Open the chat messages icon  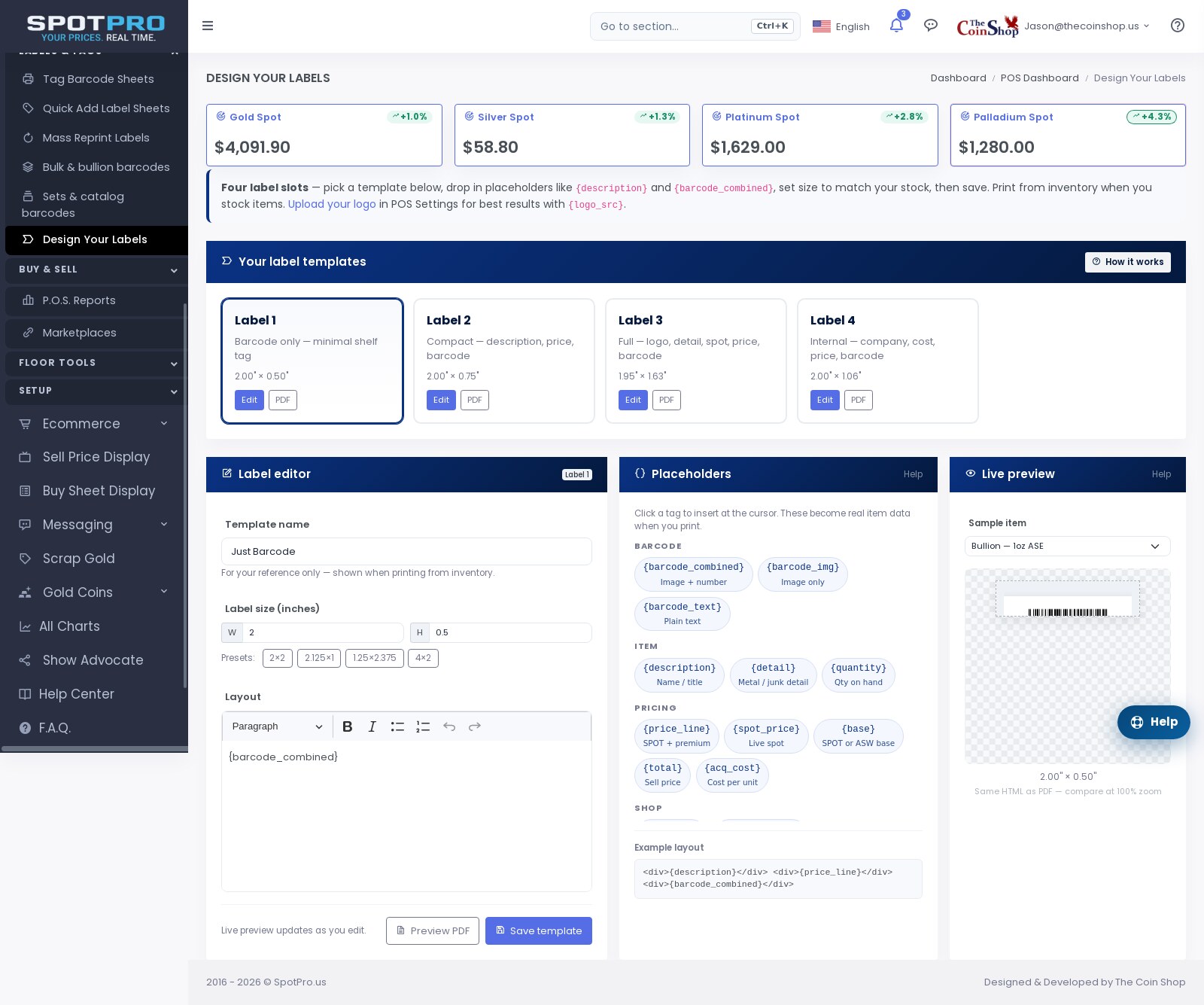[x=931, y=26]
